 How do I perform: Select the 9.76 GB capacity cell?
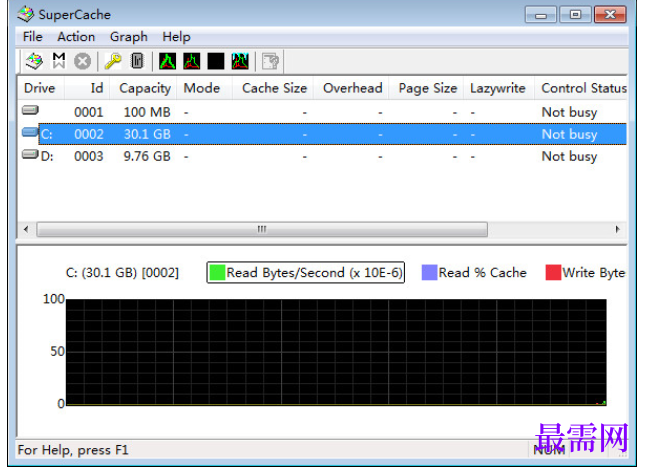click(x=147, y=157)
